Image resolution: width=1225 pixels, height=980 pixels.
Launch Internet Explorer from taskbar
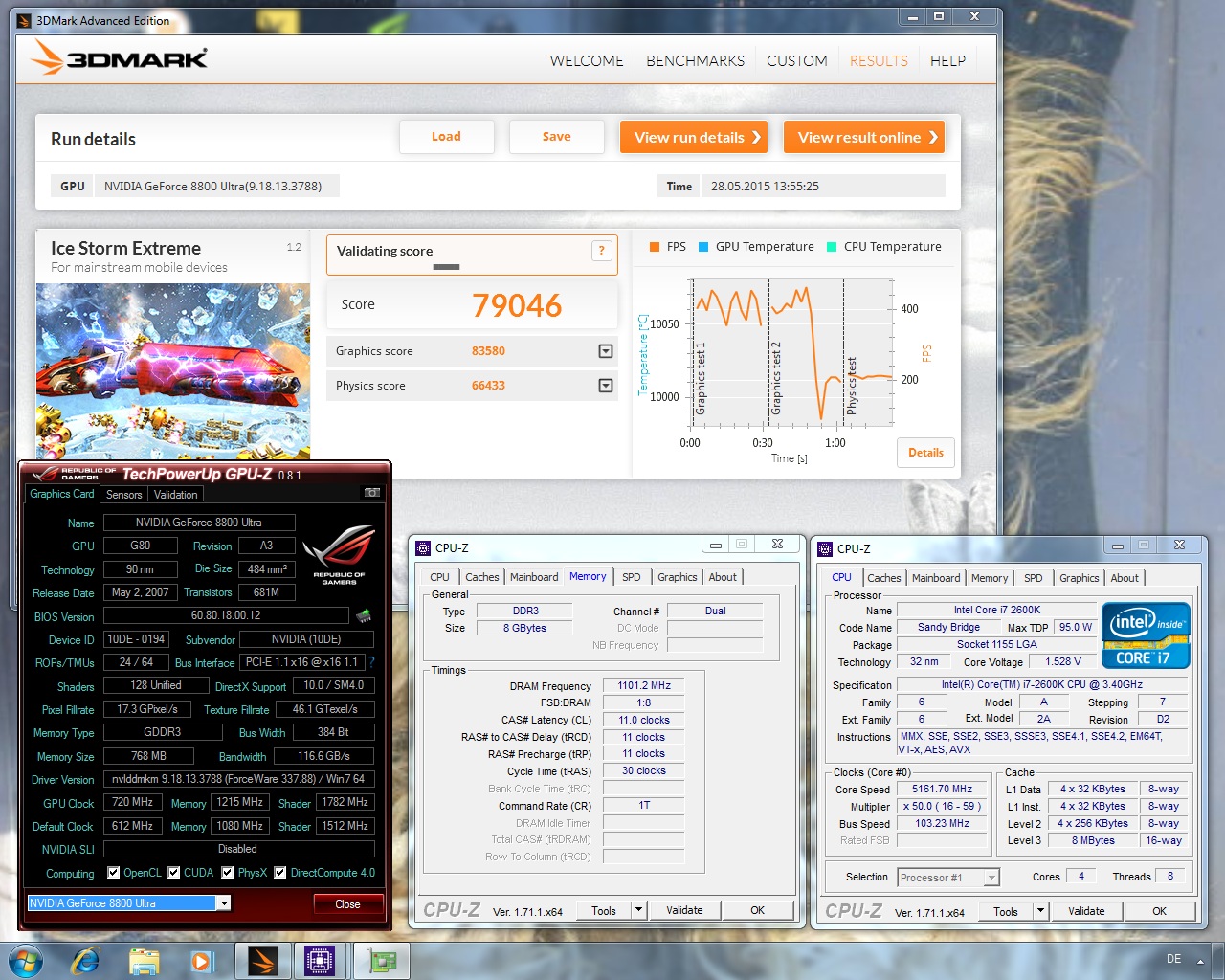(85, 961)
